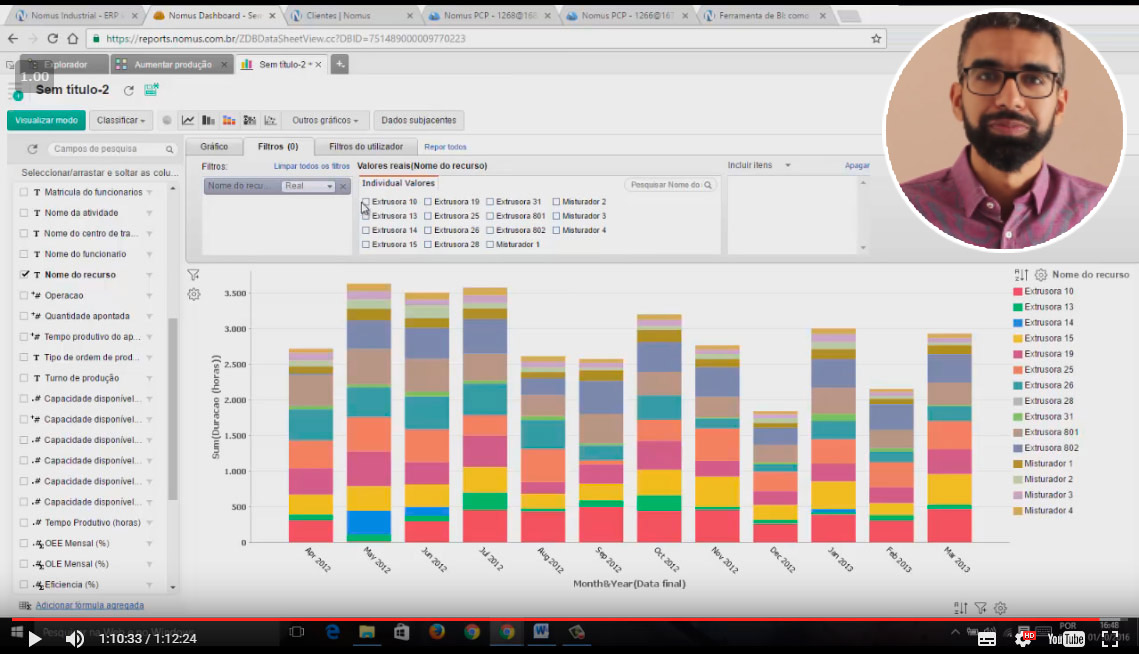Click the Visualizar modo button
The height and width of the screenshot is (654, 1139).
coord(46,120)
